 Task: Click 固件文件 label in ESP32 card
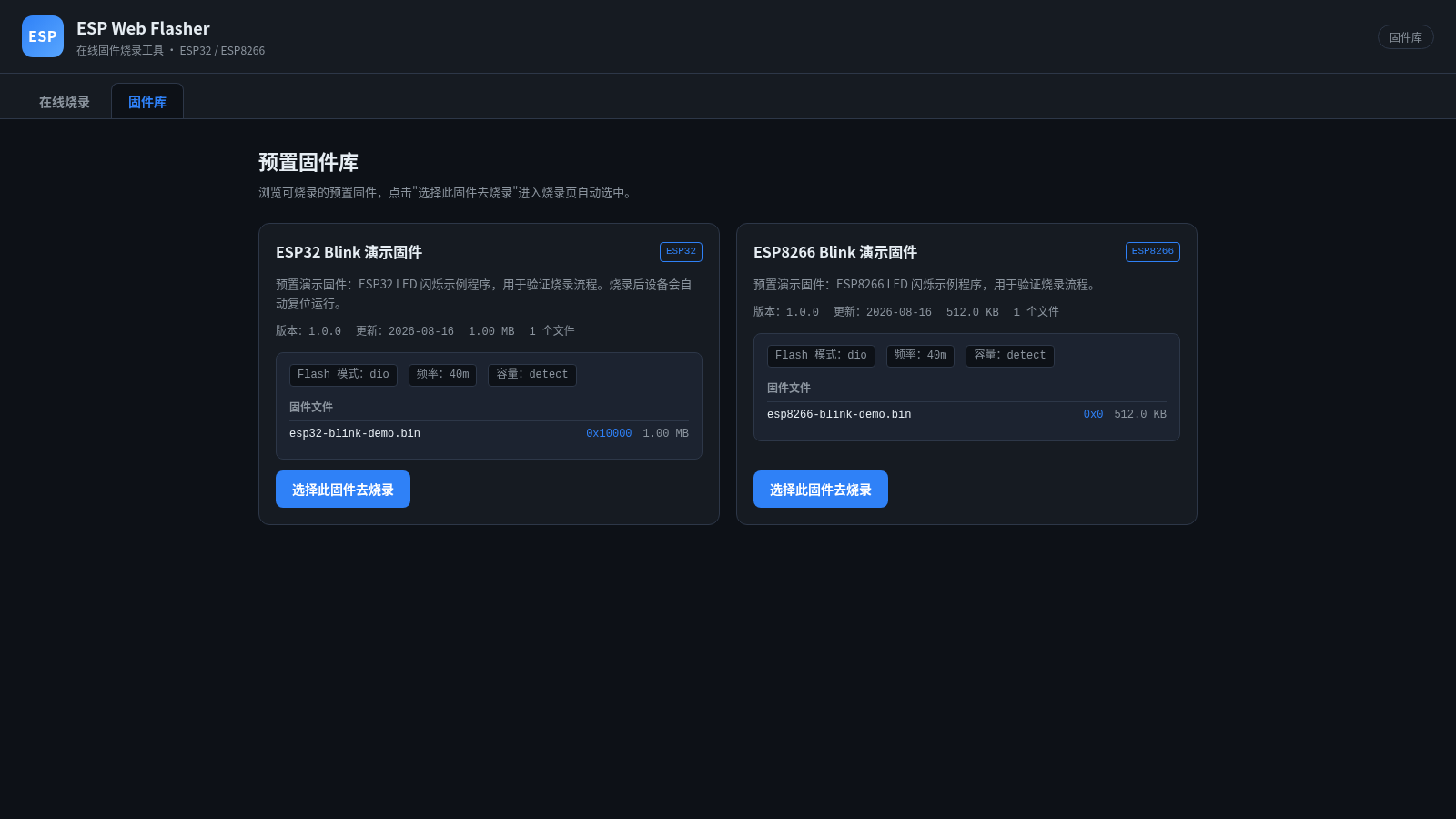pyautogui.click(x=311, y=407)
